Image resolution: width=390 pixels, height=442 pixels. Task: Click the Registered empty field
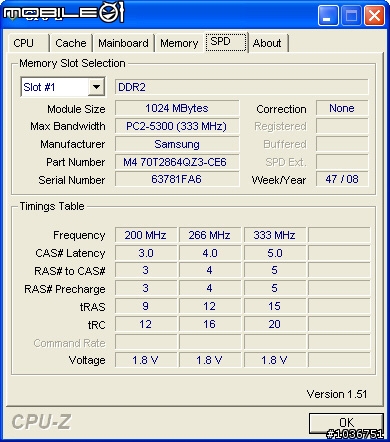pos(342,126)
